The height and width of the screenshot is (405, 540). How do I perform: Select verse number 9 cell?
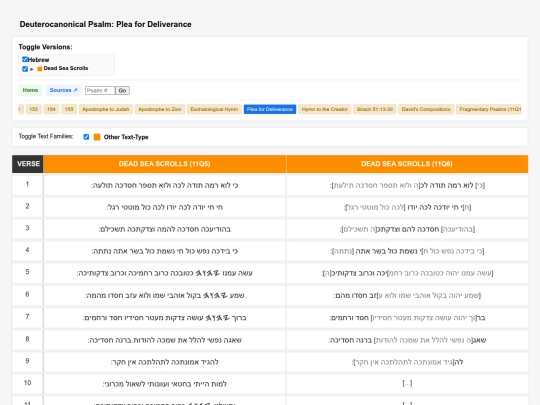(28, 362)
